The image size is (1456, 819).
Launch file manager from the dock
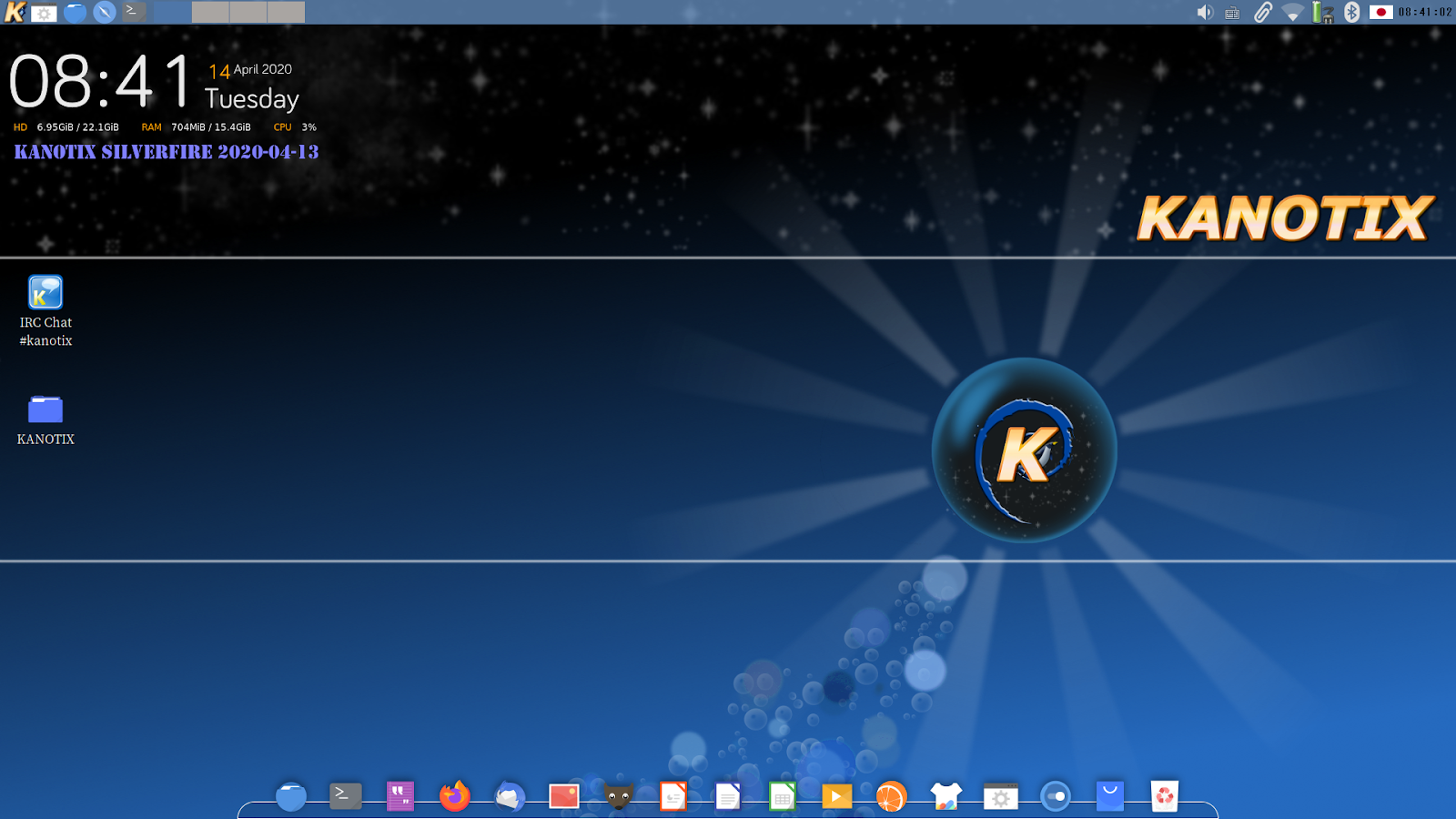[291, 796]
